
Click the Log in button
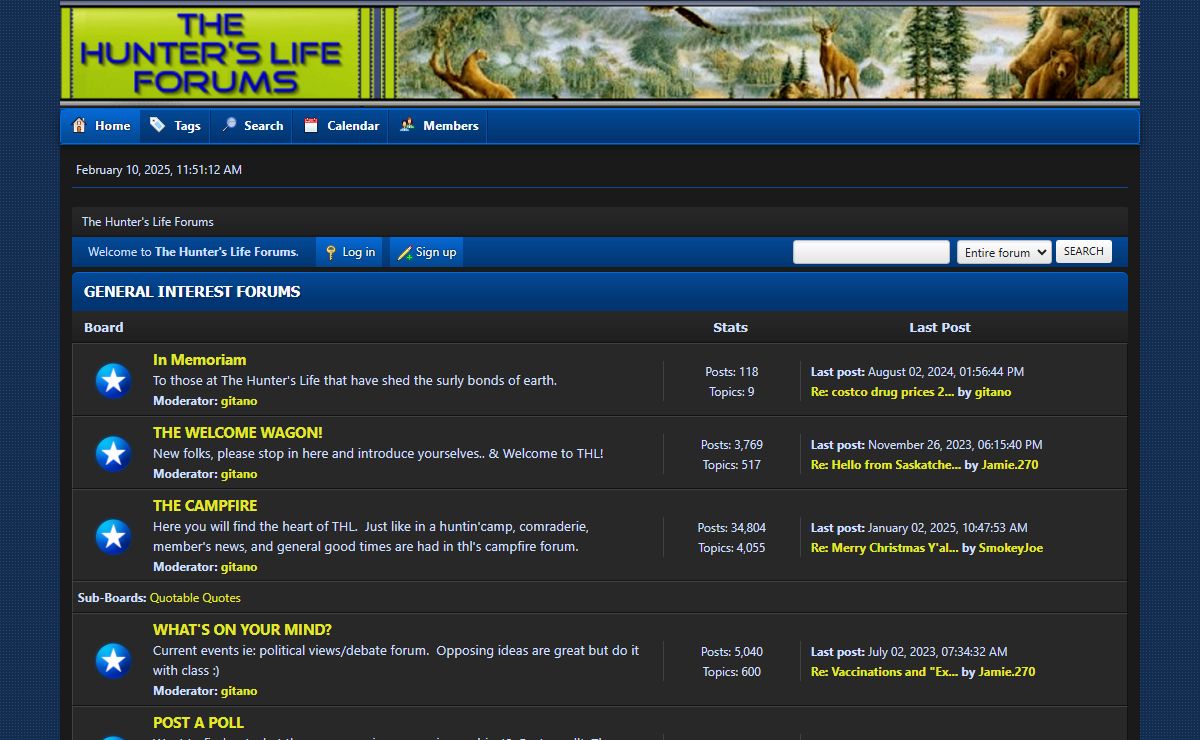(x=350, y=252)
